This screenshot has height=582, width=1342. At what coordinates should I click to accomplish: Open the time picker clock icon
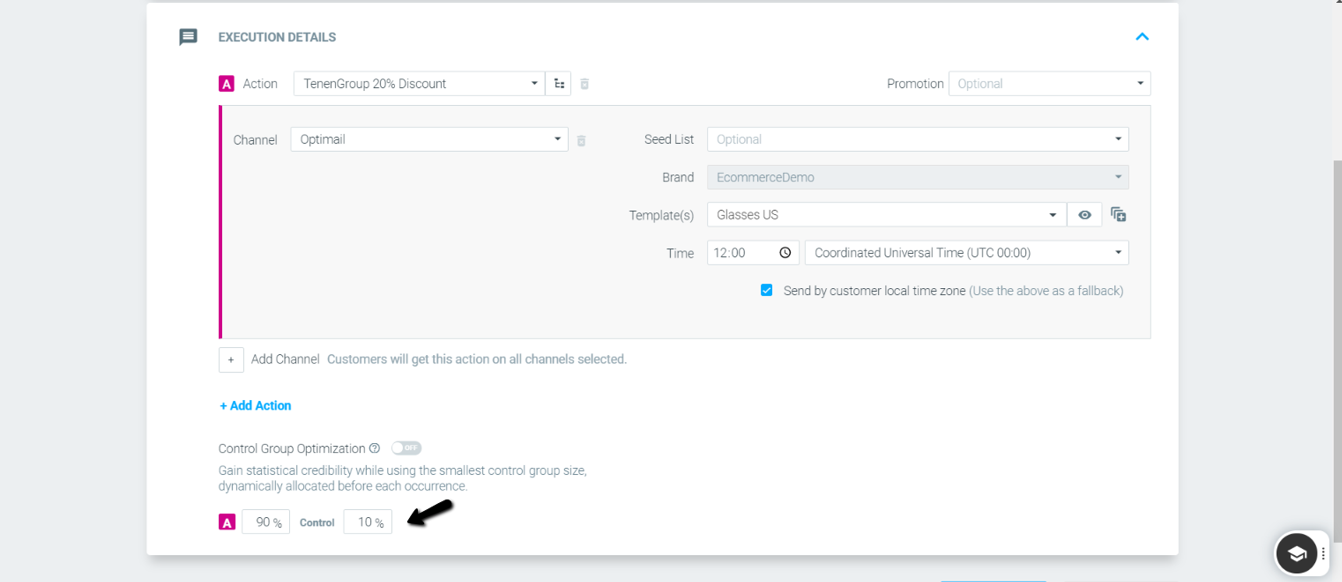click(785, 253)
